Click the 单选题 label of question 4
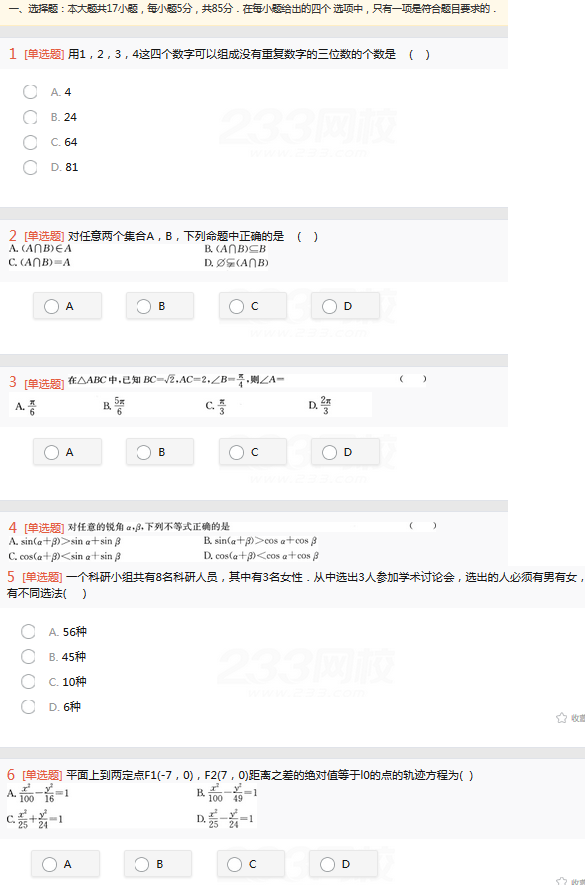The height and width of the screenshot is (885, 585). pyautogui.click(x=44, y=528)
